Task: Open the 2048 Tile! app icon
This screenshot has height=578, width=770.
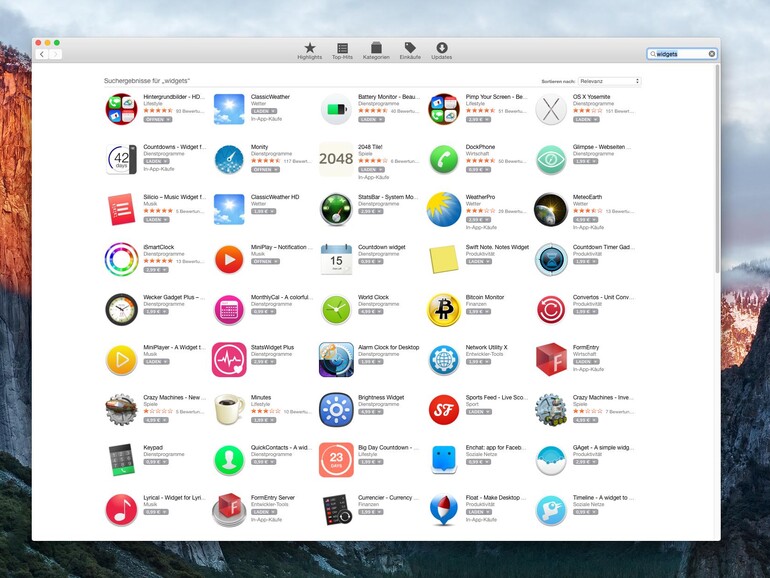Action: pos(336,159)
